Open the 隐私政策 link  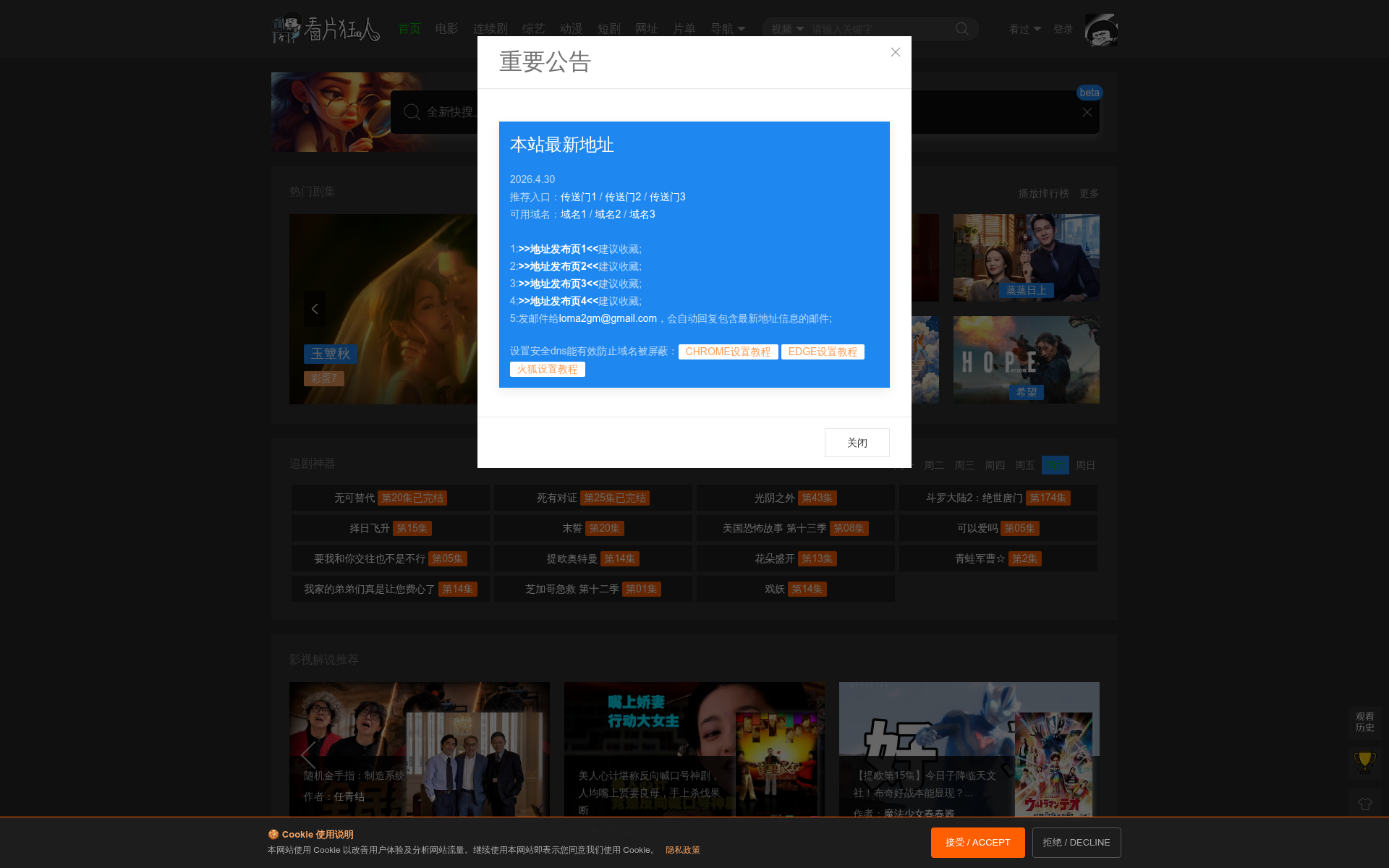pyautogui.click(x=683, y=850)
